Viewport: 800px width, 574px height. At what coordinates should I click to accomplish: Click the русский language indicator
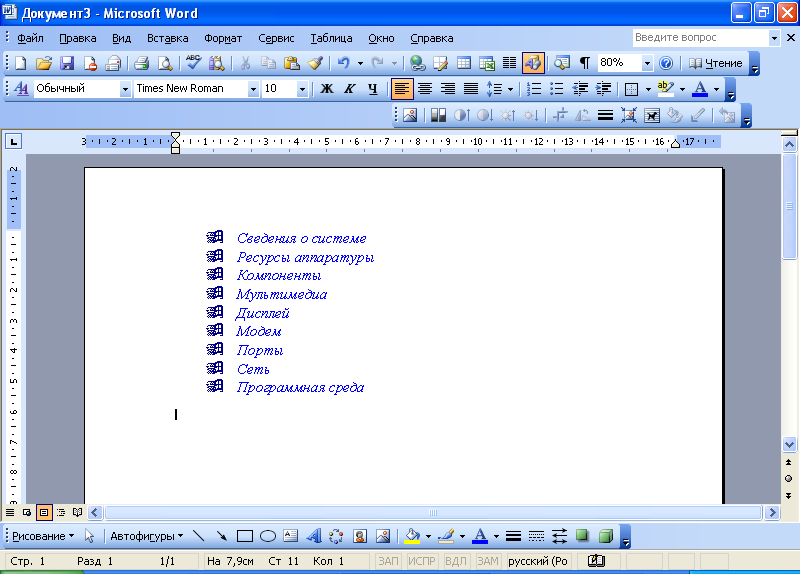tap(538, 561)
